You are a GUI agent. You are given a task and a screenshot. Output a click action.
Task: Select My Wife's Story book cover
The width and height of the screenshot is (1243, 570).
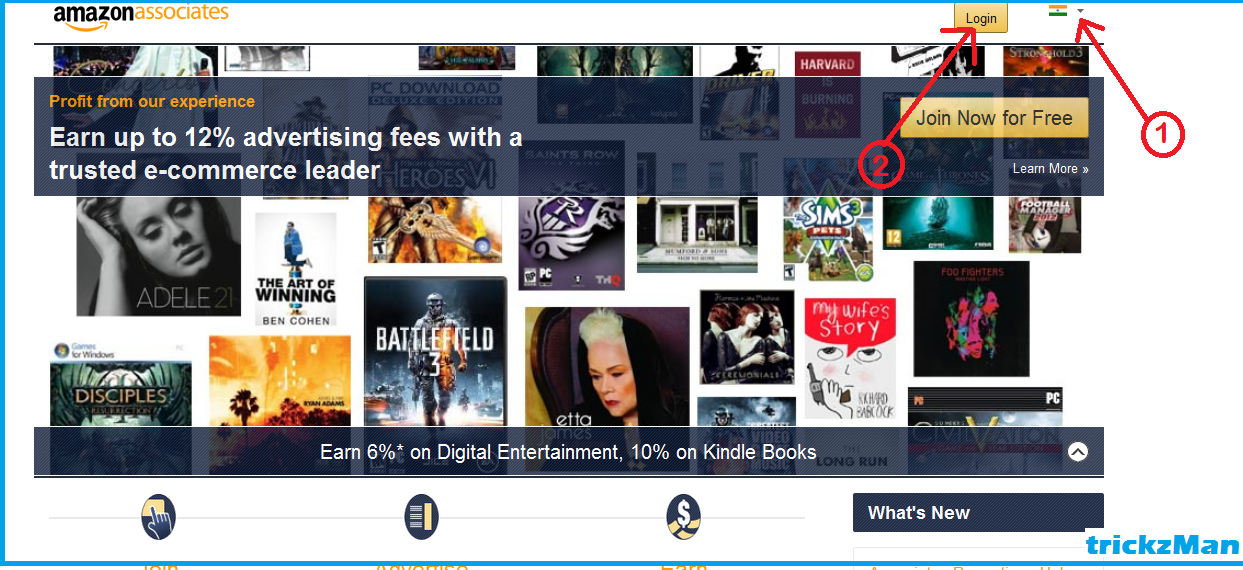pyautogui.click(x=850, y=357)
